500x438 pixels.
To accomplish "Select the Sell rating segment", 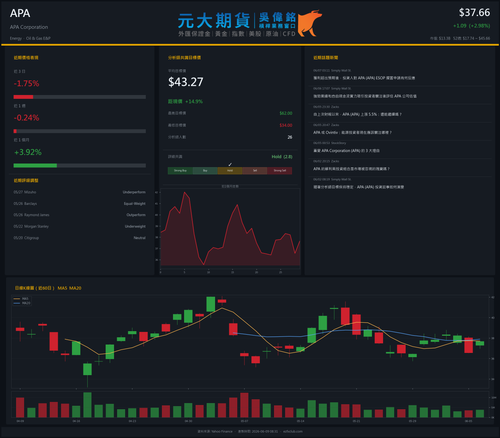I will (x=255, y=171).
